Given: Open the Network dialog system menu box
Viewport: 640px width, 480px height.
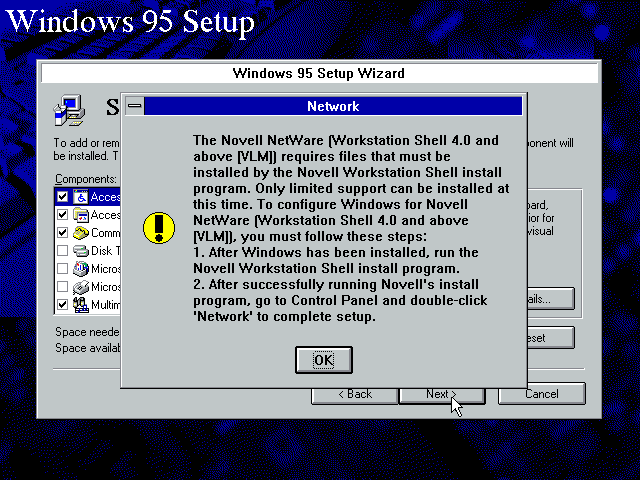Looking at the screenshot, I should [x=134, y=106].
